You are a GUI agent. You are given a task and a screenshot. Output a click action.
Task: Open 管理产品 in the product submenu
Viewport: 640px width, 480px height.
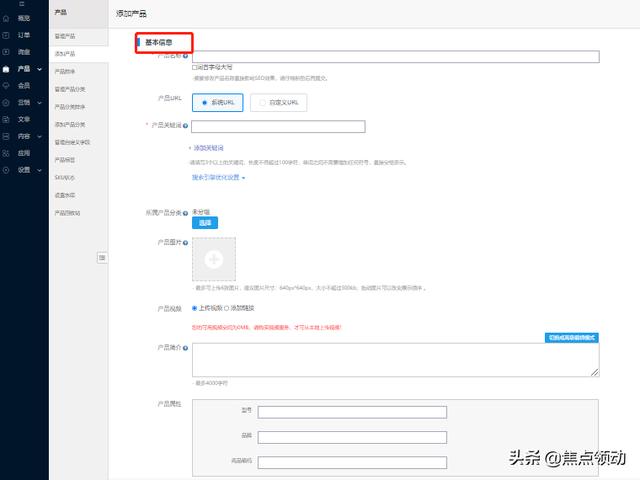click(x=64, y=36)
